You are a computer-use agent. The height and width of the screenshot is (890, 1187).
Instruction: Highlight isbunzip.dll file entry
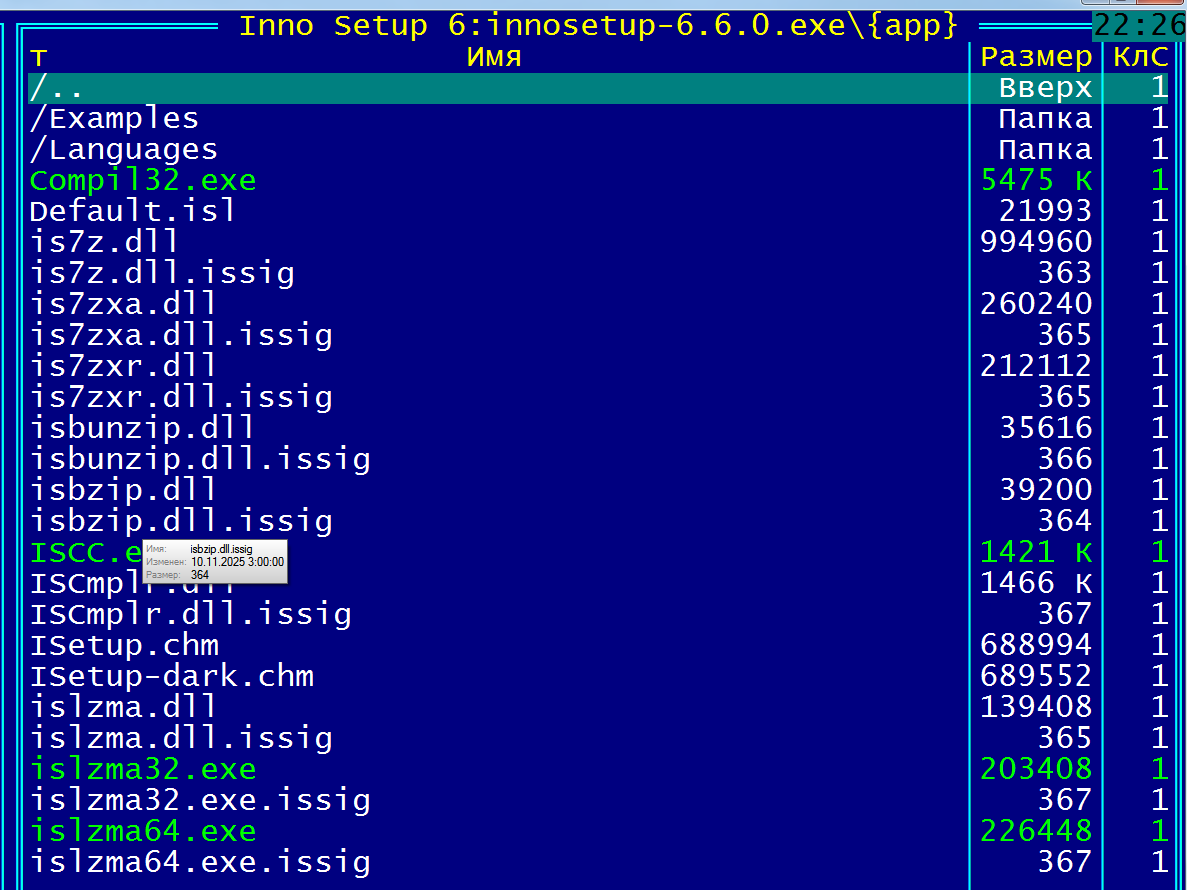point(142,428)
